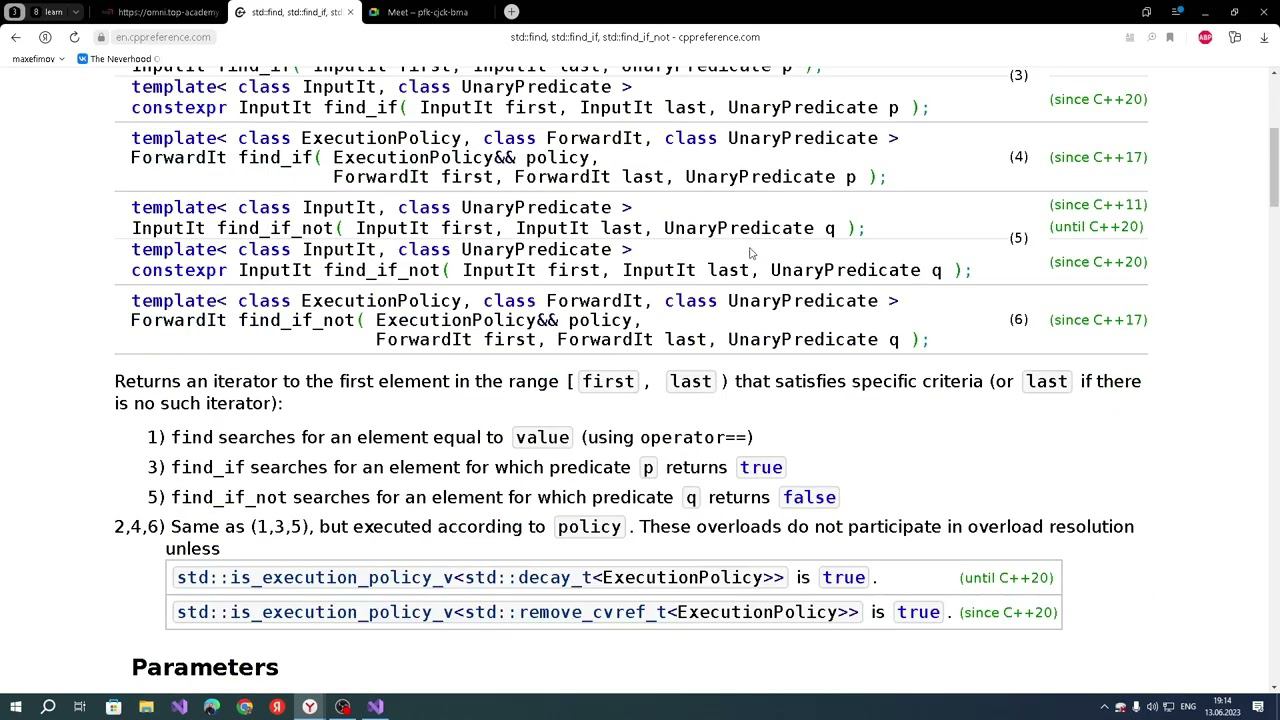Click the Parameters heading
Image resolution: width=1280 pixels, height=720 pixels.
point(205,667)
